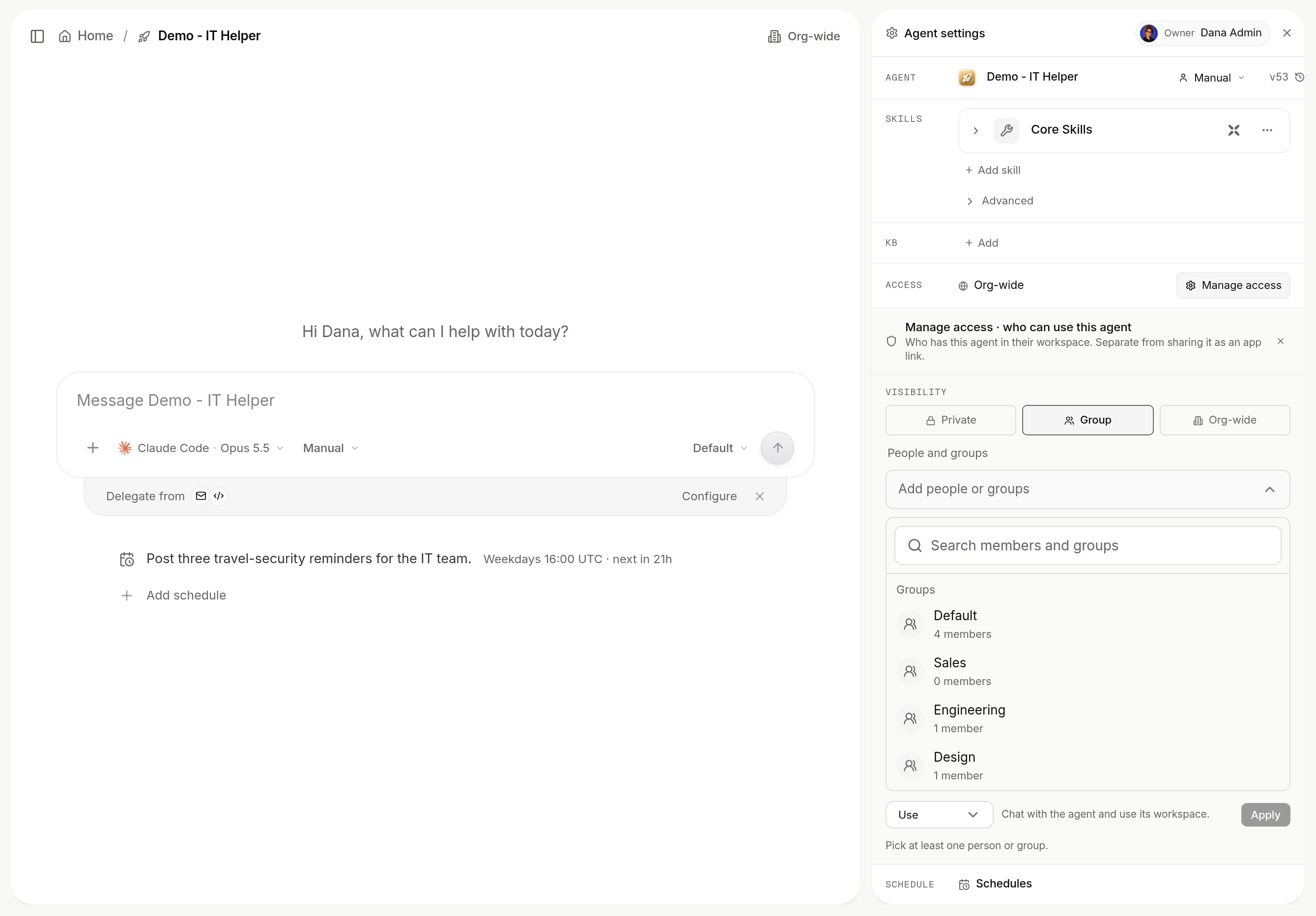The image size is (1316, 916).
Task: Collapse the Add people or groups dropdown
Action: pos(1270,489)
